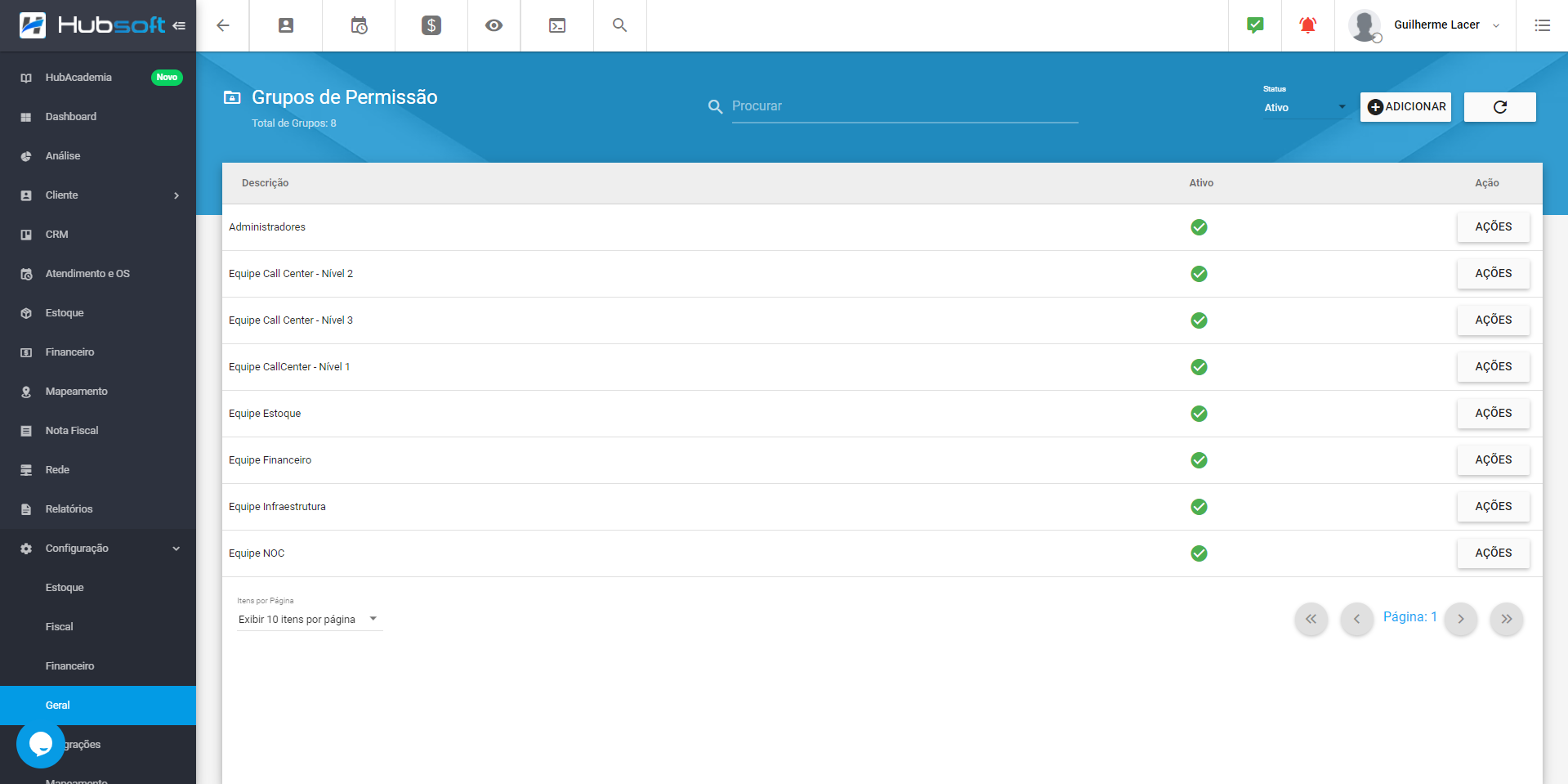Open user account dropdown chevron
The width and height of the screenshot is (1568, 784).
pyautogui.click(x=1496, y=25)
